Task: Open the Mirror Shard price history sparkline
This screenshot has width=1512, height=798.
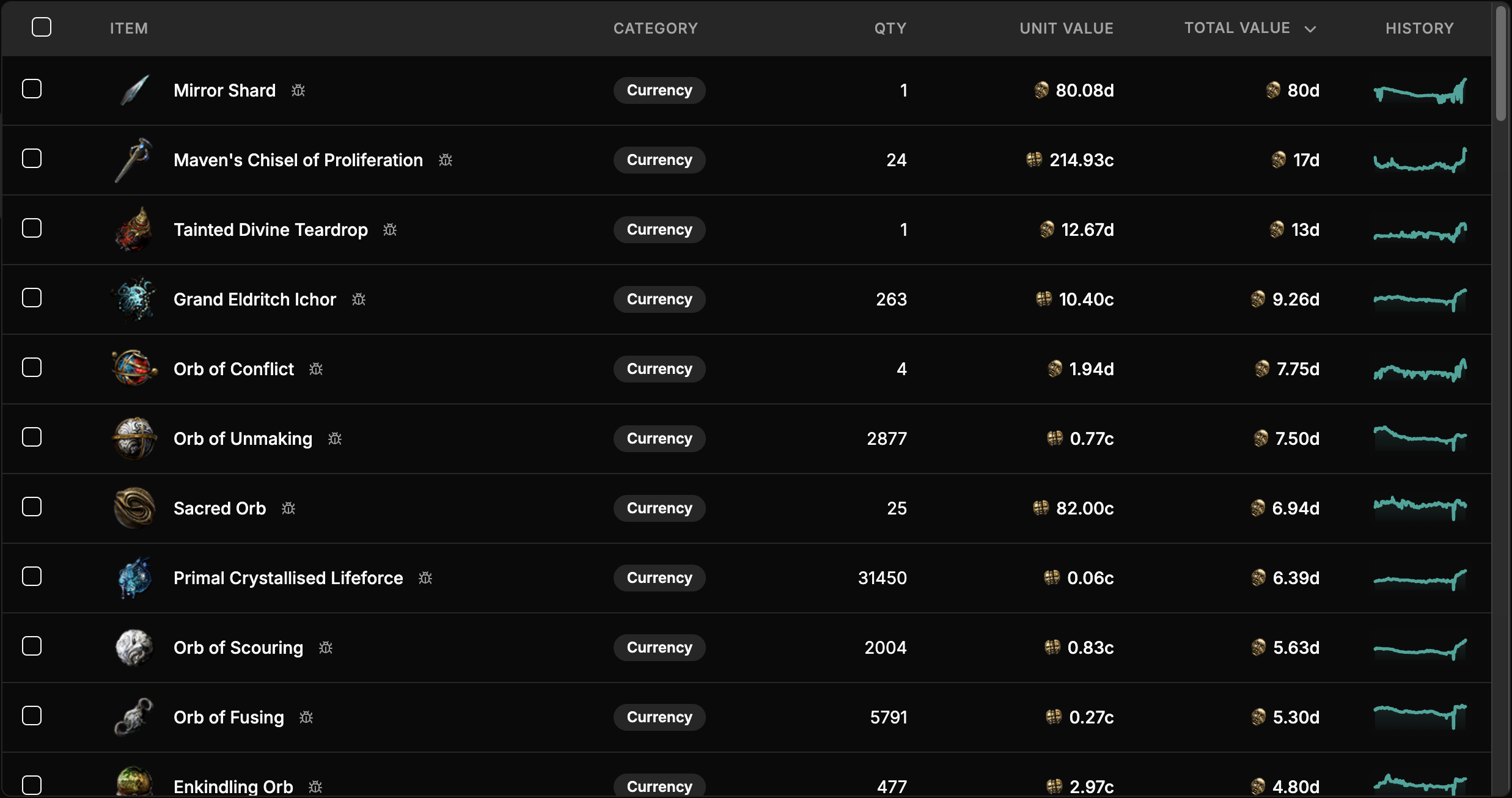Action: coord(1420,92)
